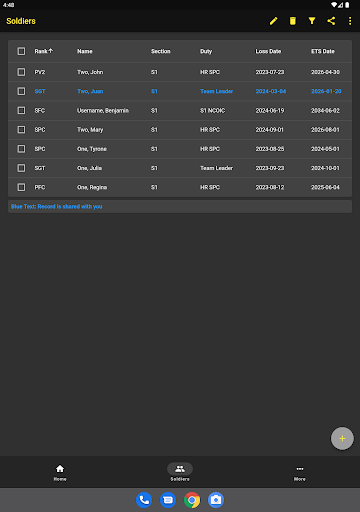Viewport: 360px width, 512px height.
Task: Go to the Home tab
Action: [x=60, y=472]
